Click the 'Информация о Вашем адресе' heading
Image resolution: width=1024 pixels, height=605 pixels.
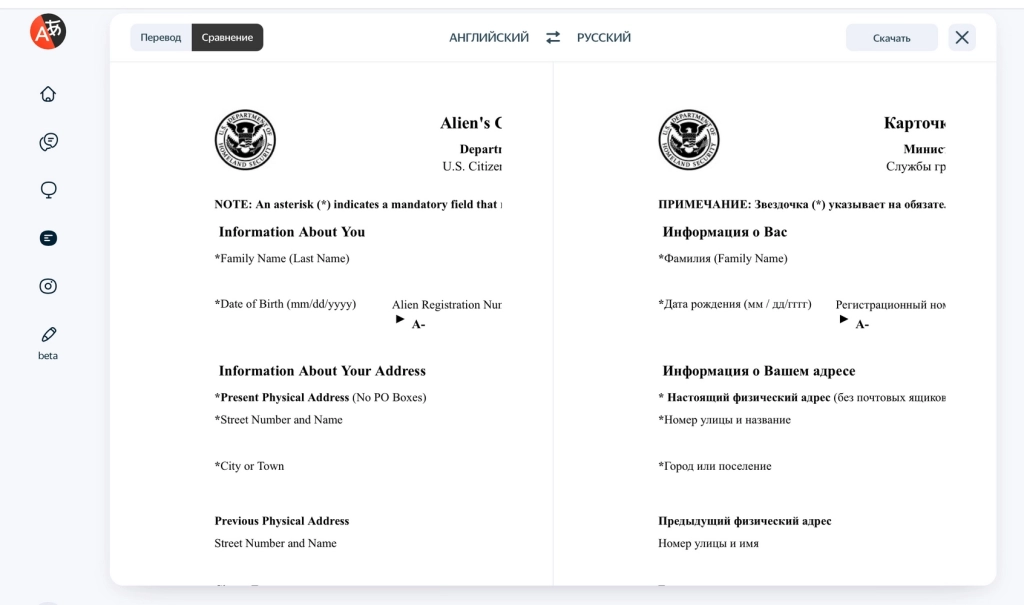pos(759,371)
